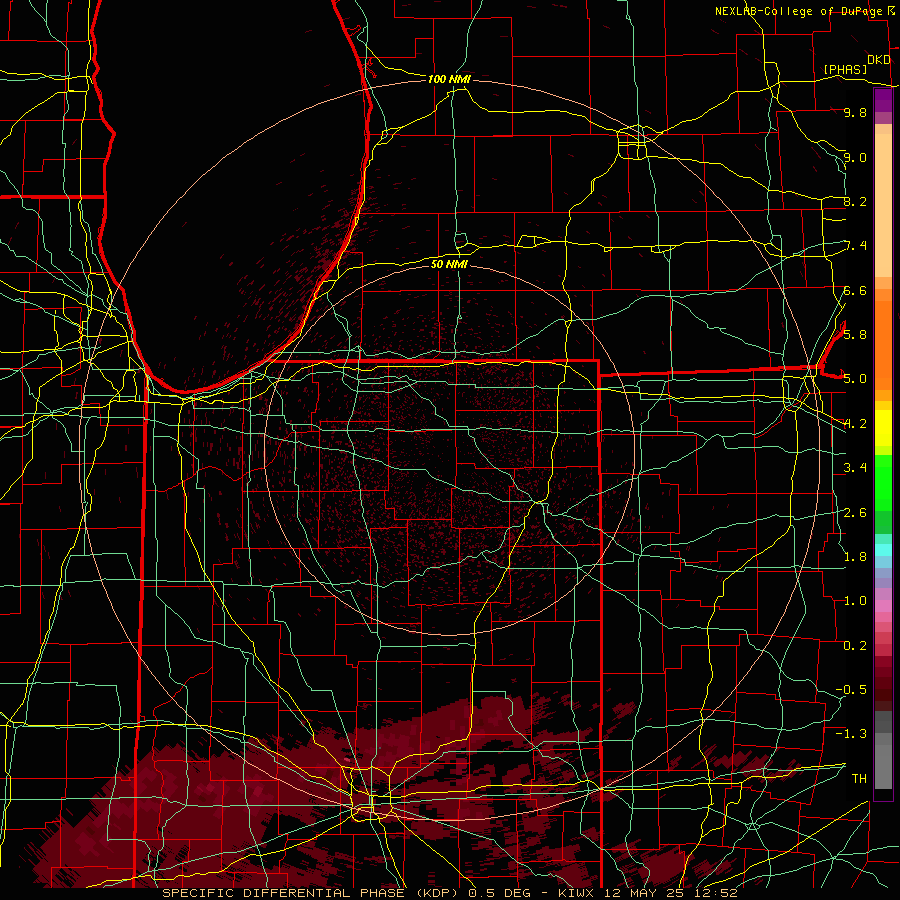The image size is (900, 900).
Task: Click the 5.8 scale value
Action: coord(855,334)
